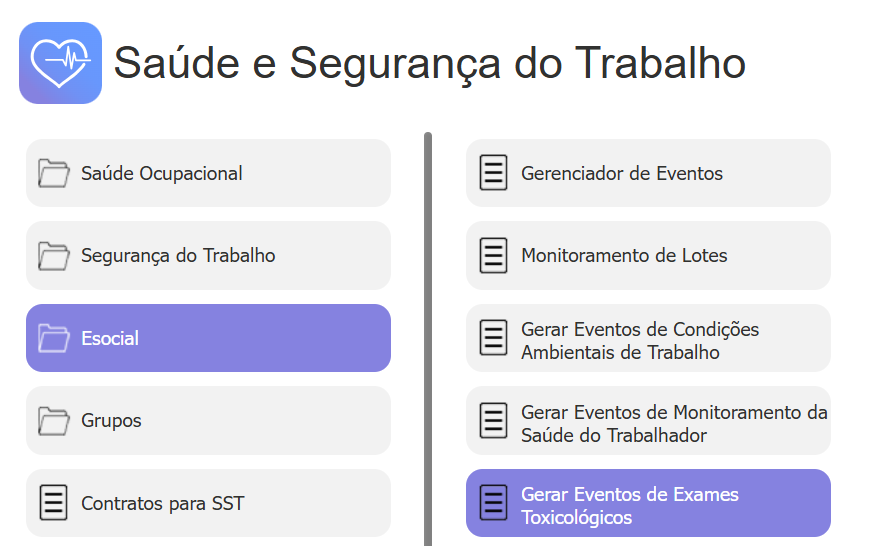The image size is (882, 546).
Task: Click the vertical divider scrollbar between panels
Action: (428, 340)
